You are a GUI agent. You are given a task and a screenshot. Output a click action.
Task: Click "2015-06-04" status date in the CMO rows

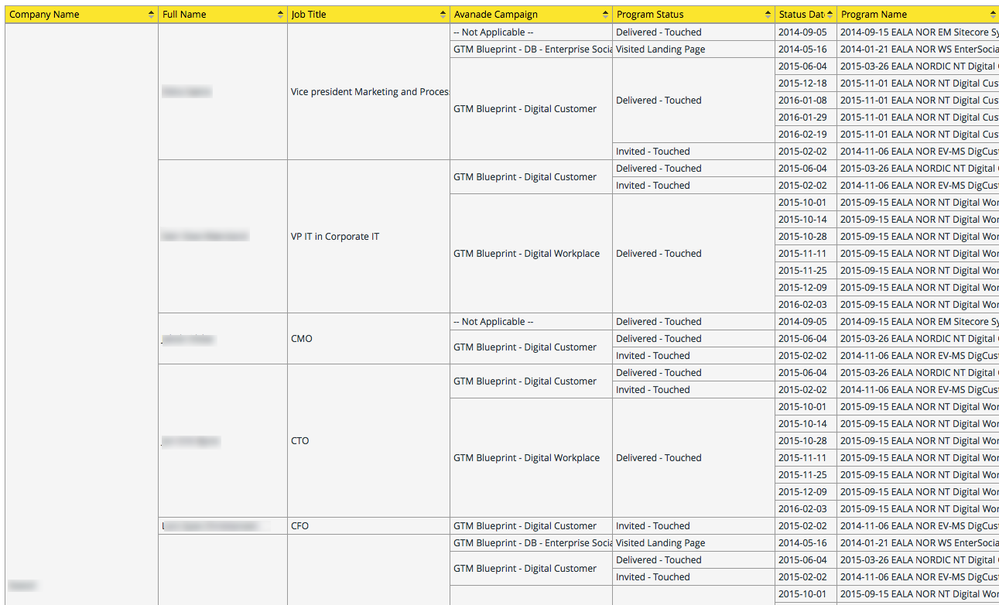(806, 339)
